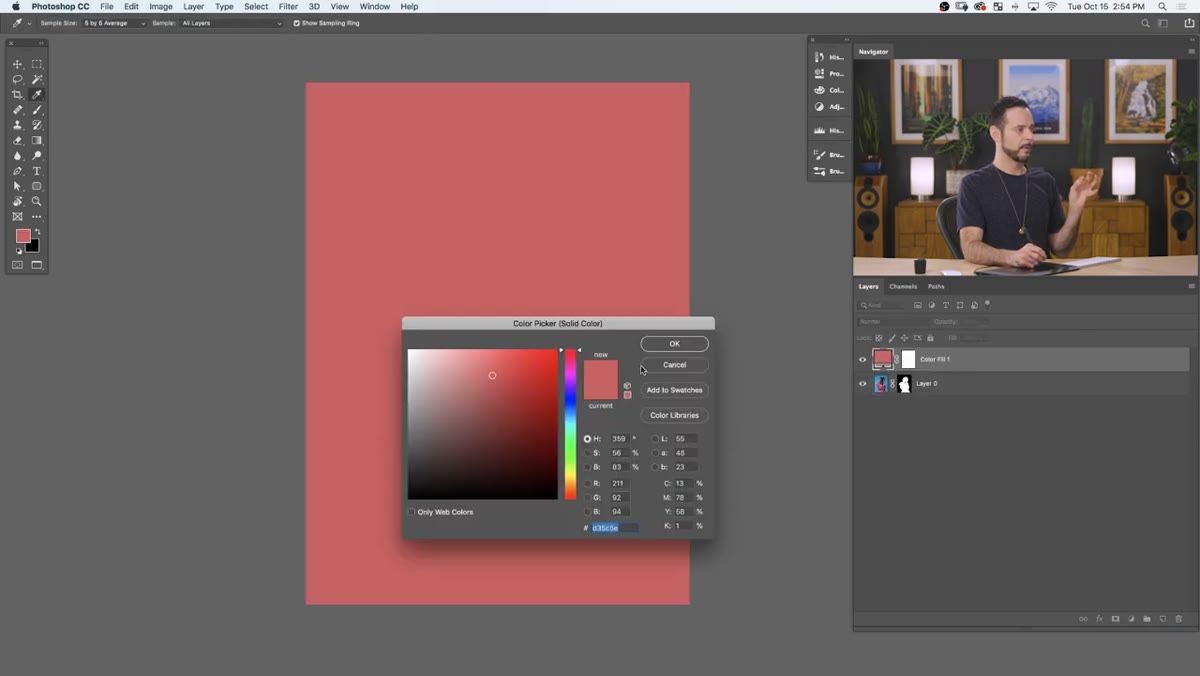Open the Edit Toolbar three-dots menu
Screen dimensions: 1200x676
coord(37,216)
